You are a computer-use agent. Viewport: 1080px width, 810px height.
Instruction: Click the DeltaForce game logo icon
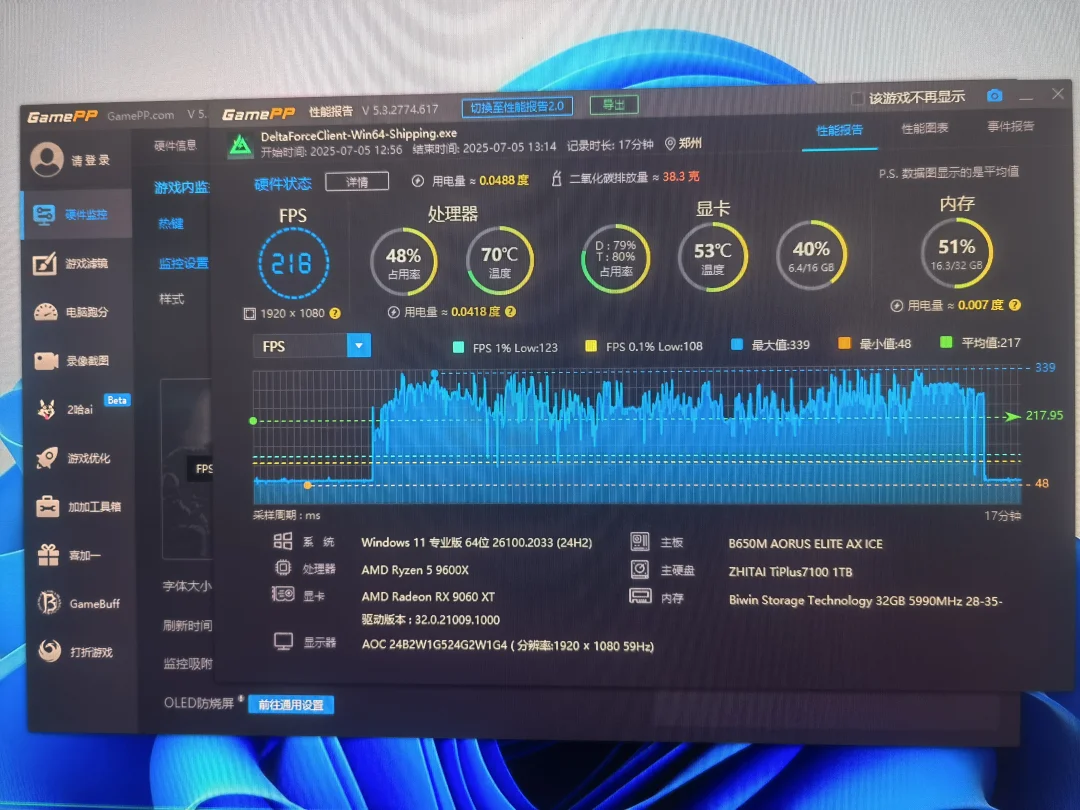(240, 145)
